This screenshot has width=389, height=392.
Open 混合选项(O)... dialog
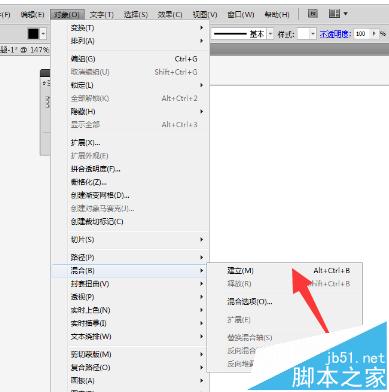[x=285, y=302]
